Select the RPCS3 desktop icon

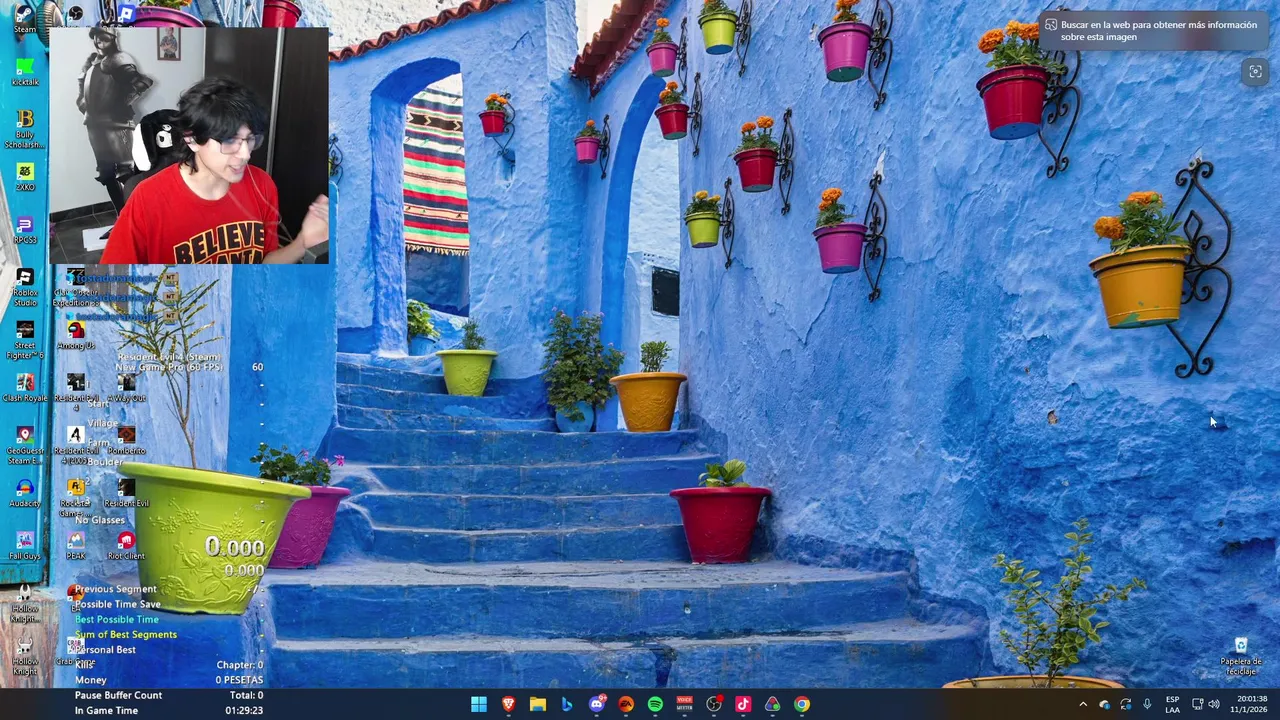(x=25, y=229)
